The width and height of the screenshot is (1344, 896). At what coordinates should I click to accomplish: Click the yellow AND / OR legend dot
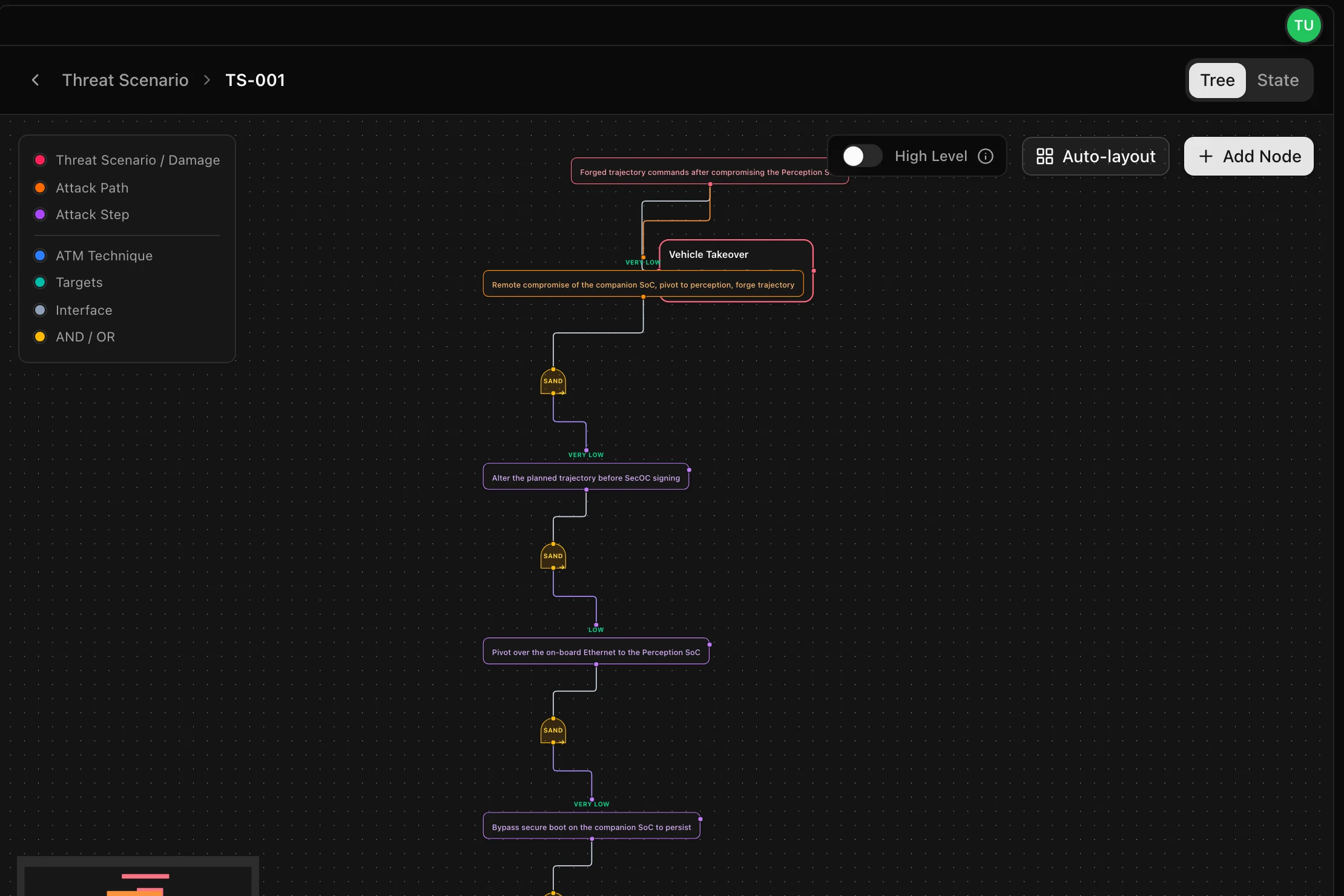point(40,337)
